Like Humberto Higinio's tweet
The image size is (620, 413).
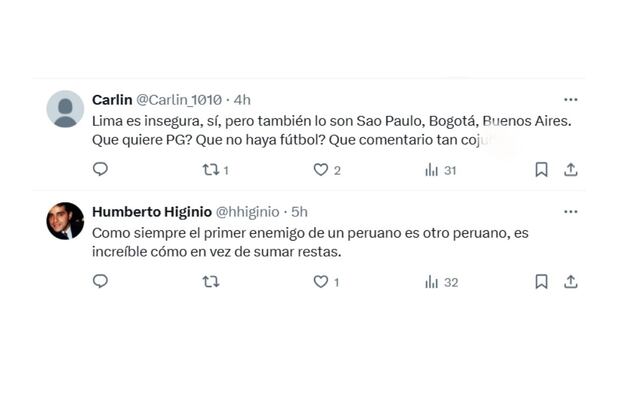click(321, 282)
